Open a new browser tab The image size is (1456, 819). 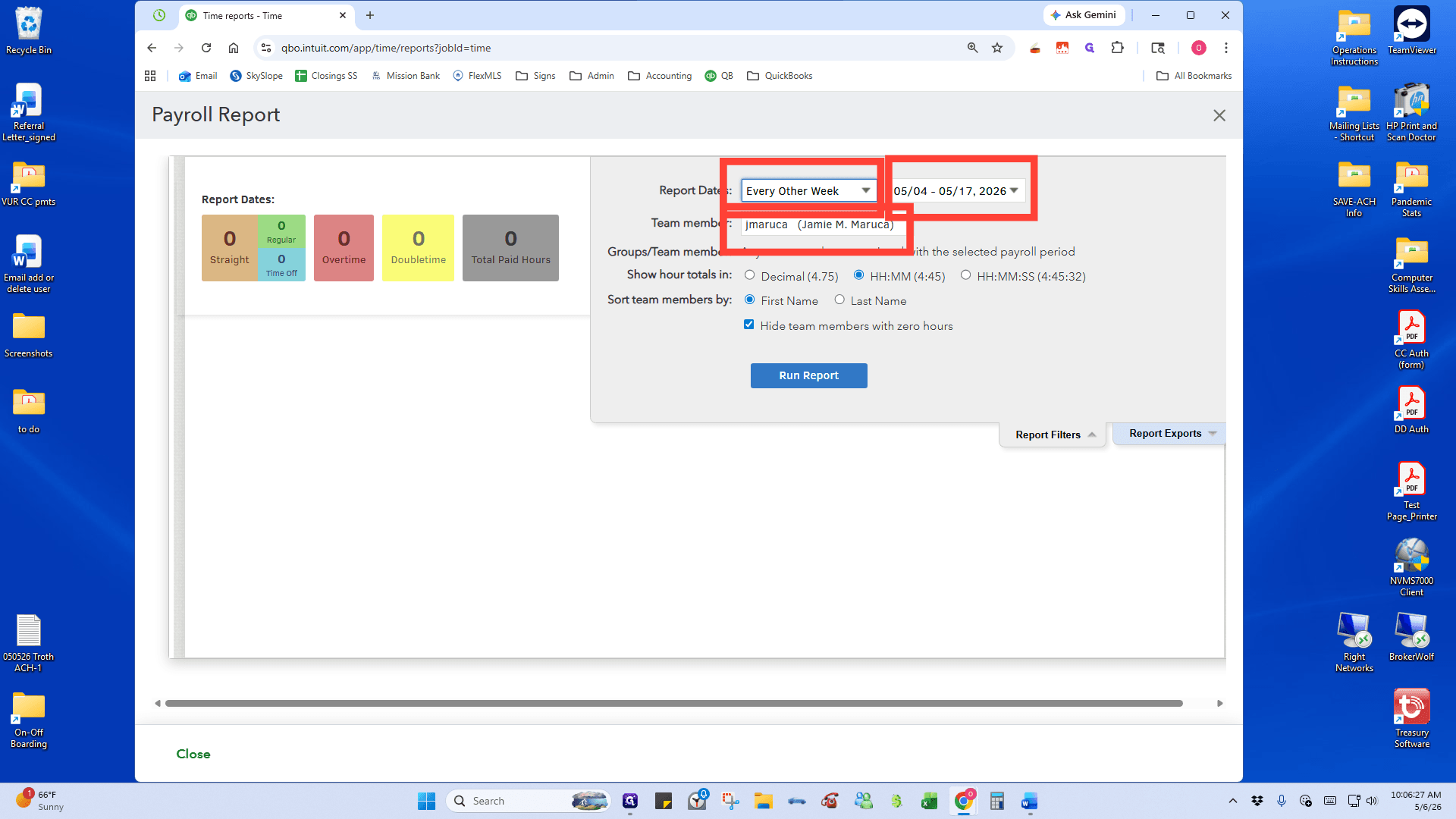point(370,15)
